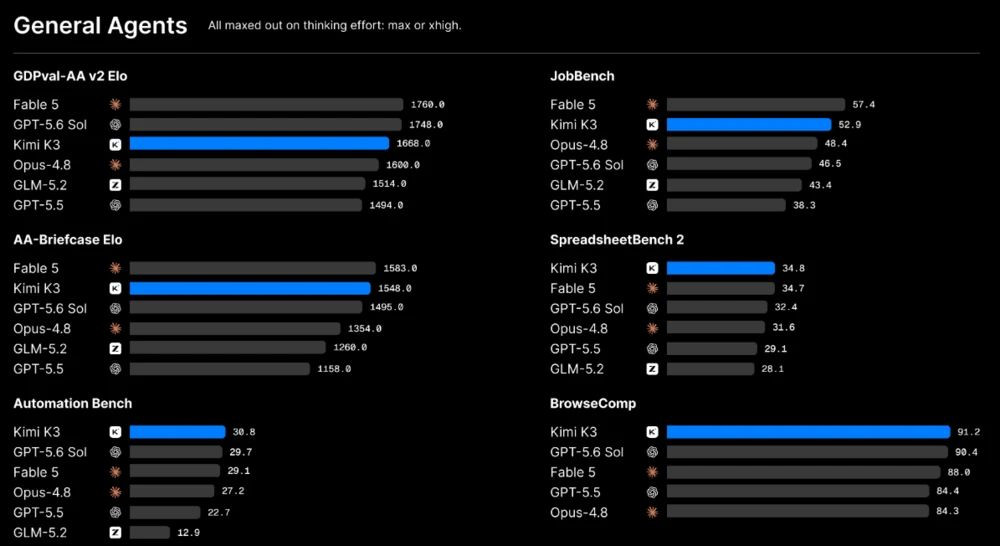Click the blue Kimi K3 bar in AA-Briefcase Elo
The height and width of the screenshot is (546, 1000).
[250, 288]
